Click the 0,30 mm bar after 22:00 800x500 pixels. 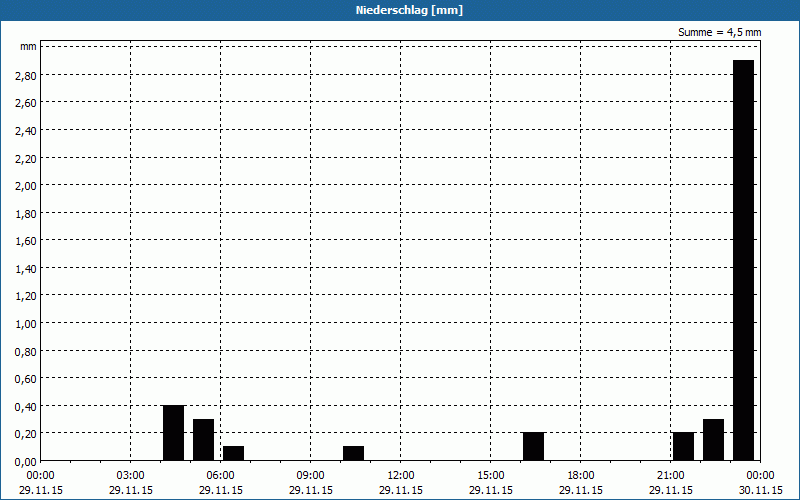click(713, 440)
